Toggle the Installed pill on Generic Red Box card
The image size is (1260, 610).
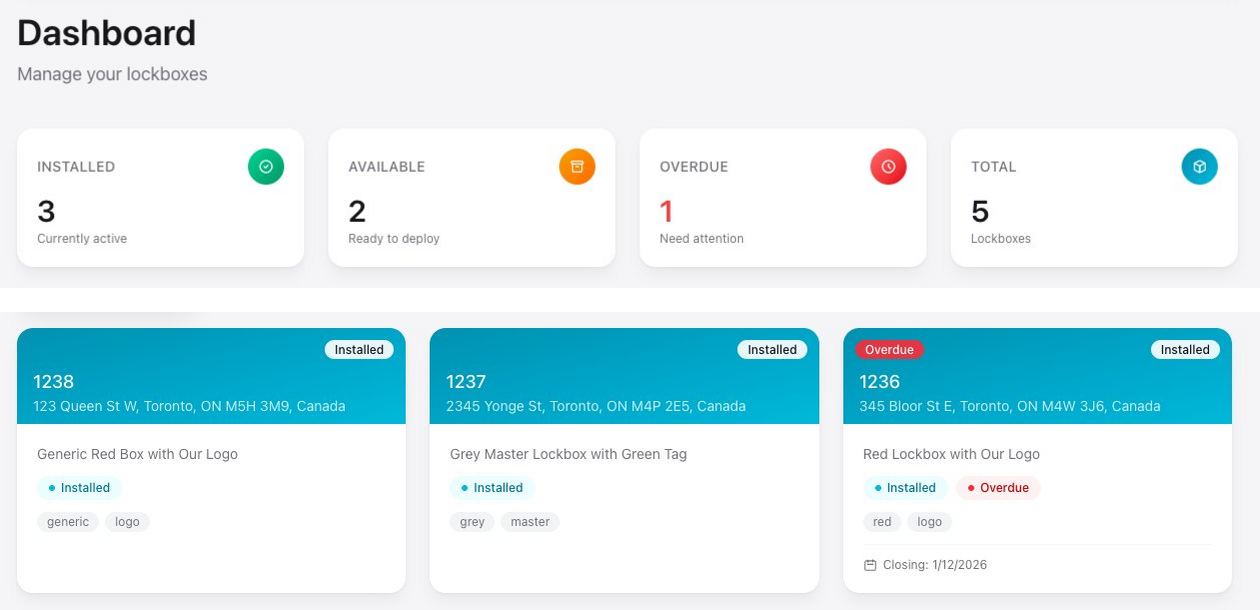click(79, 488)
